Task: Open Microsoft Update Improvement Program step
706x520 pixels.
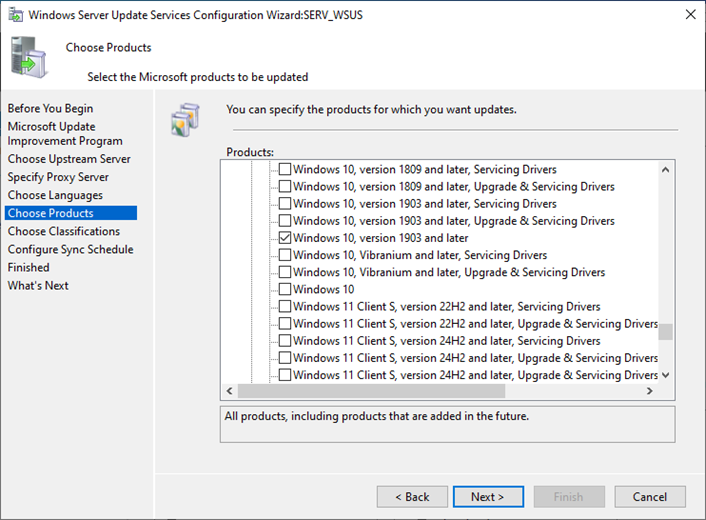Action: click(65, 134)
